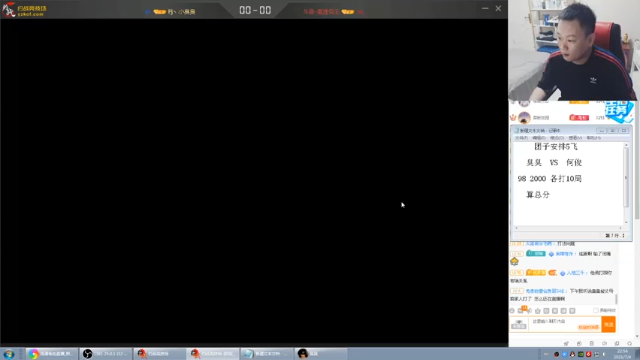The width and height of the screenshot is (640, 360).
Task: Click the speaker volume icon in the bottom toolbar
Action: pyautogui.click(x=604, y=344)
